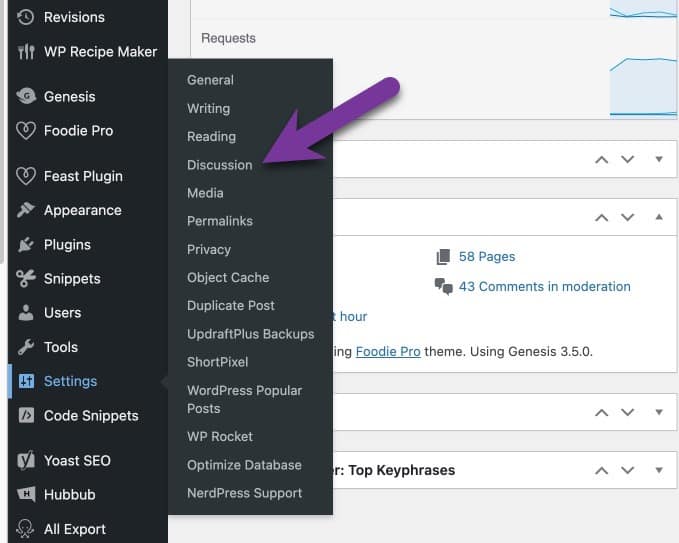Click the WP Recipe Maker utensils icon

[26, 52]
